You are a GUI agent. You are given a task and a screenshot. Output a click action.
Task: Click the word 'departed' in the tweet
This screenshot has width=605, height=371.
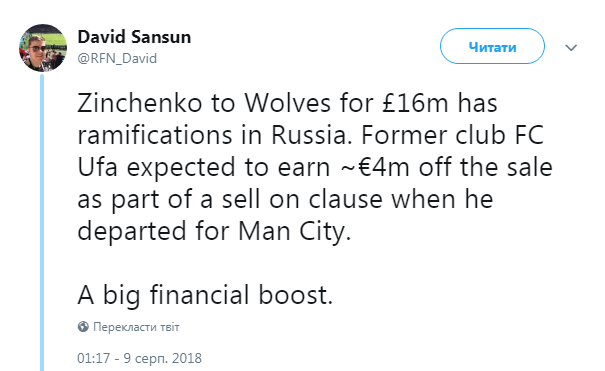(x=132, y=231)
